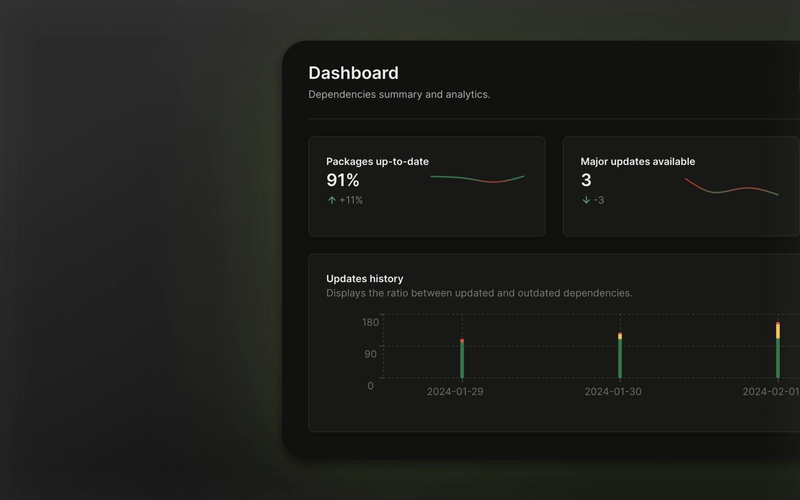Click the Dashboard heading
800x500 pixels.
click(353, 73)
